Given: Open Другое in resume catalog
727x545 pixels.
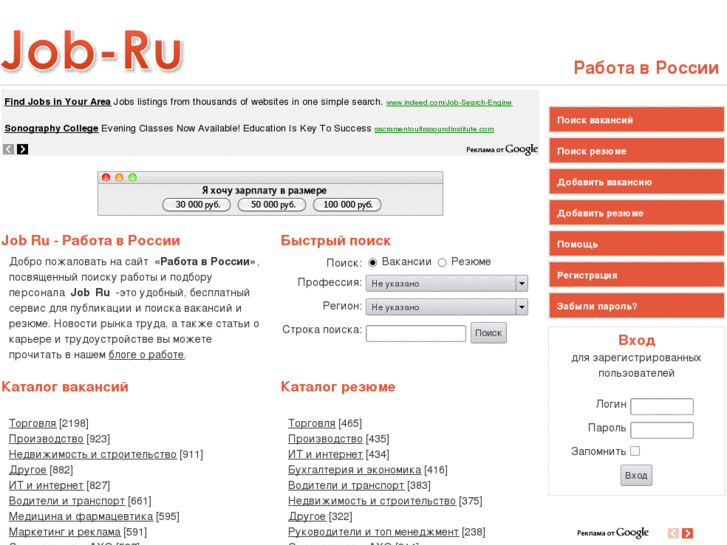Looking at the screenshot, I should pos(306,516).
